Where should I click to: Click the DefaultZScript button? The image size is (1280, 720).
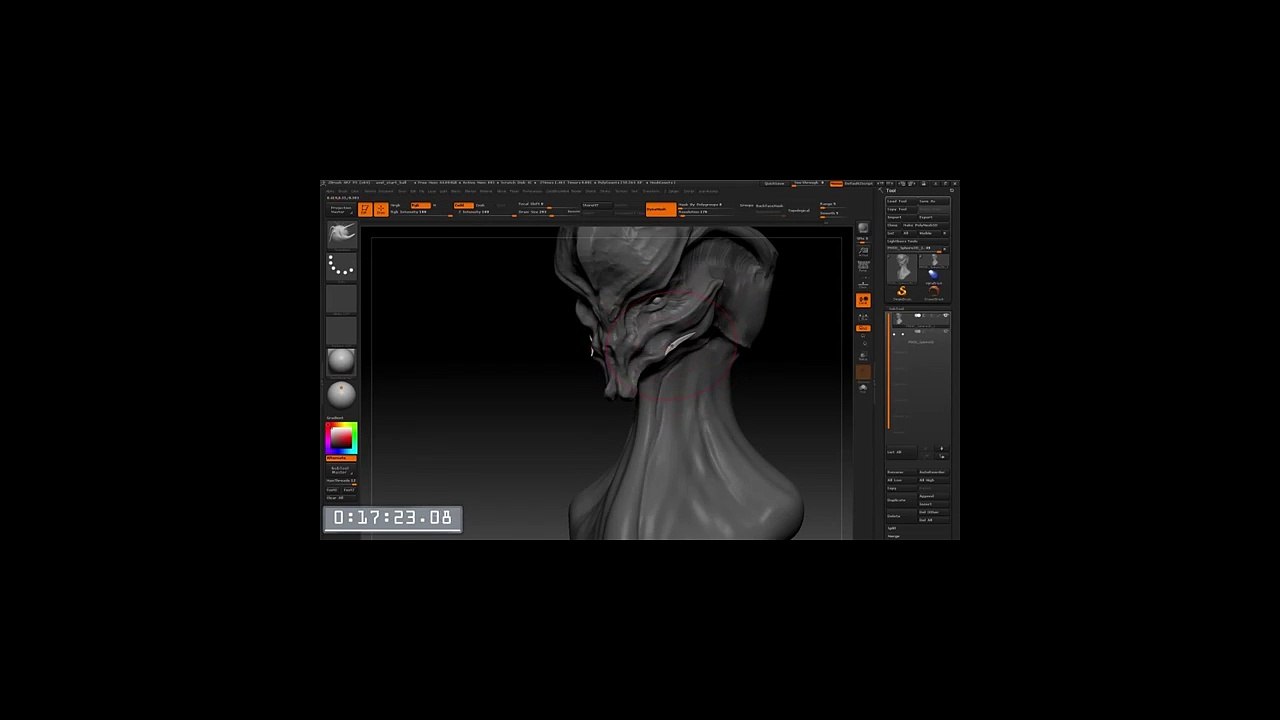pos(859,183)
